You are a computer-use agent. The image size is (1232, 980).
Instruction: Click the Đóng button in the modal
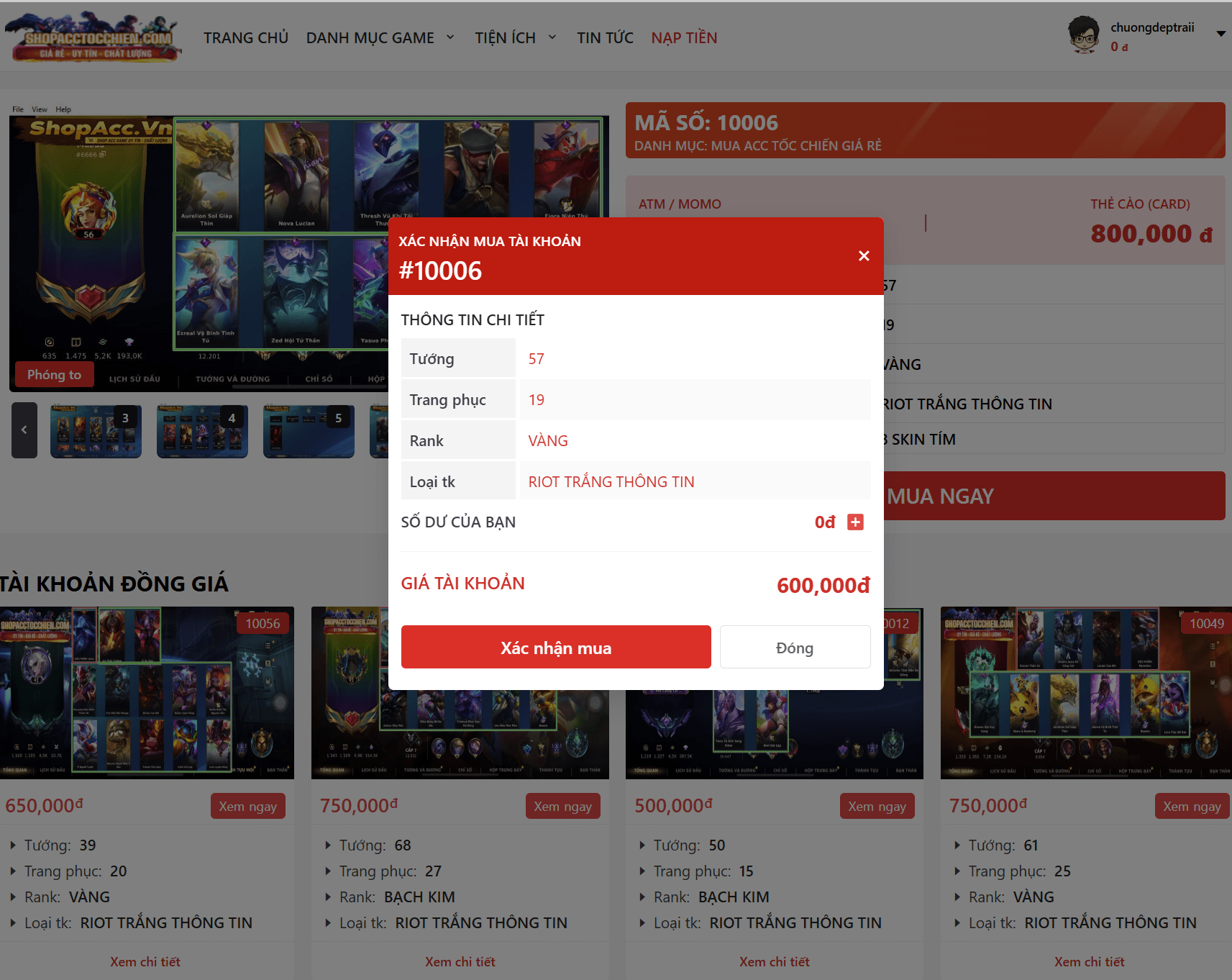click(795, 647)
